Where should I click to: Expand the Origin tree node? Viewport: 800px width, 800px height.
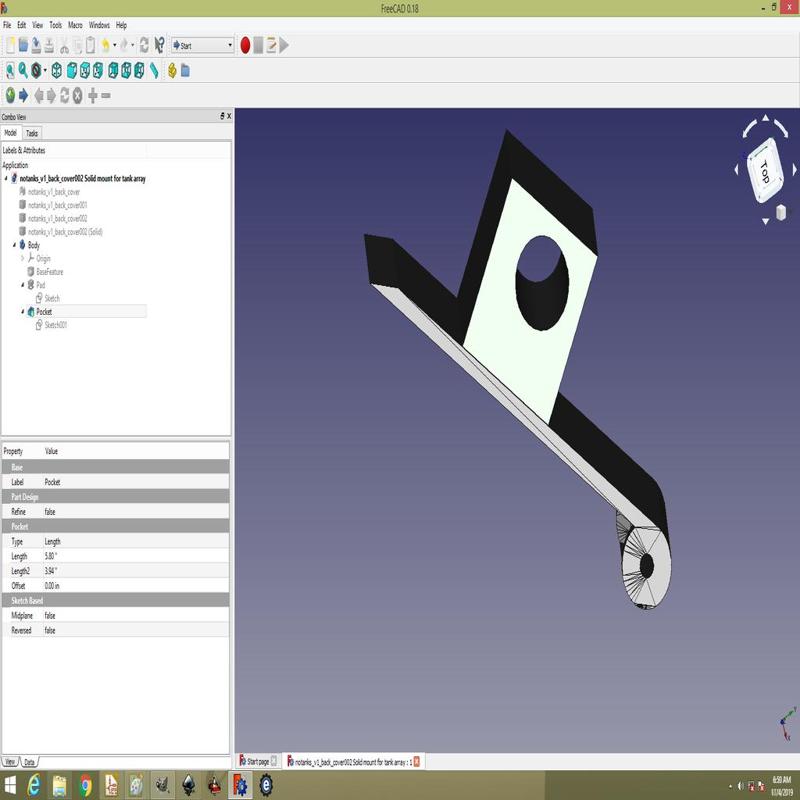pyautogui.click(x=22, y=258)
